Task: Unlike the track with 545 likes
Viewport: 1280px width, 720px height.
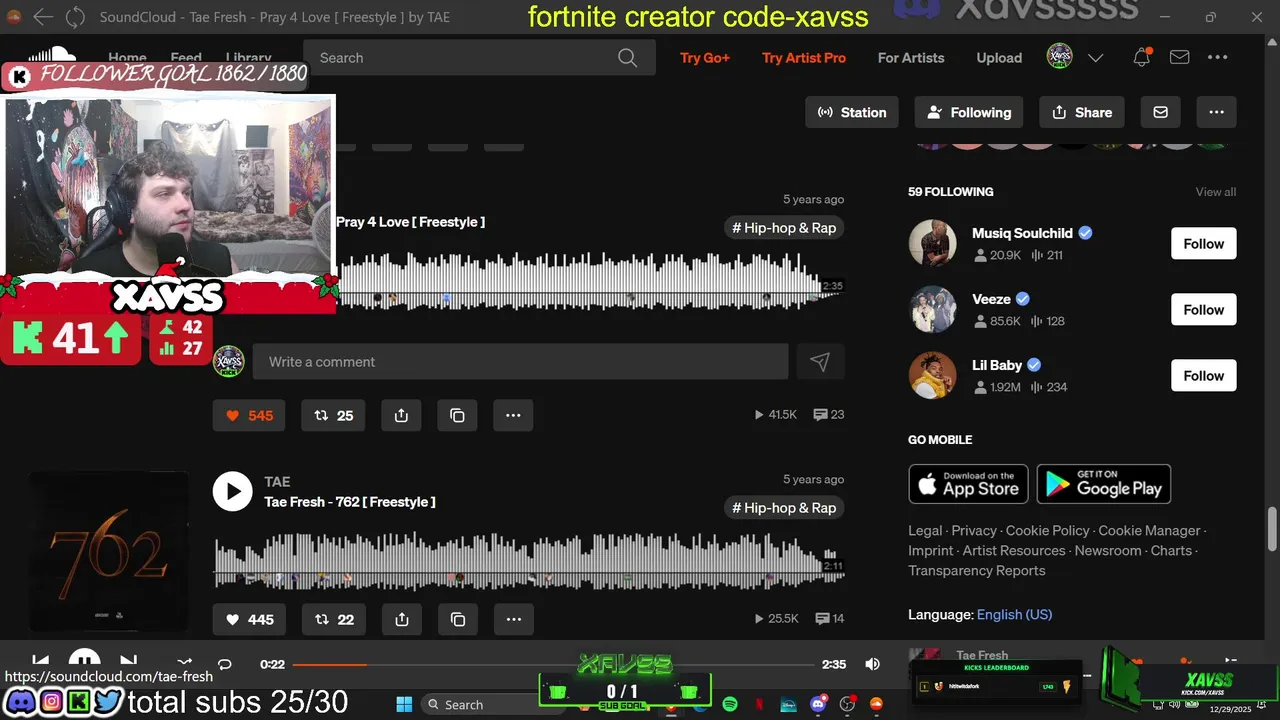Action: coord(249,415)
